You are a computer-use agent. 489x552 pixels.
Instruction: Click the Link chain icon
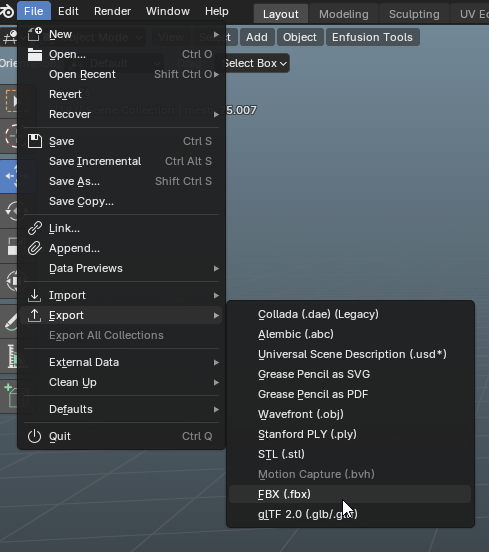pyautogui.click(x=35, y=228)
